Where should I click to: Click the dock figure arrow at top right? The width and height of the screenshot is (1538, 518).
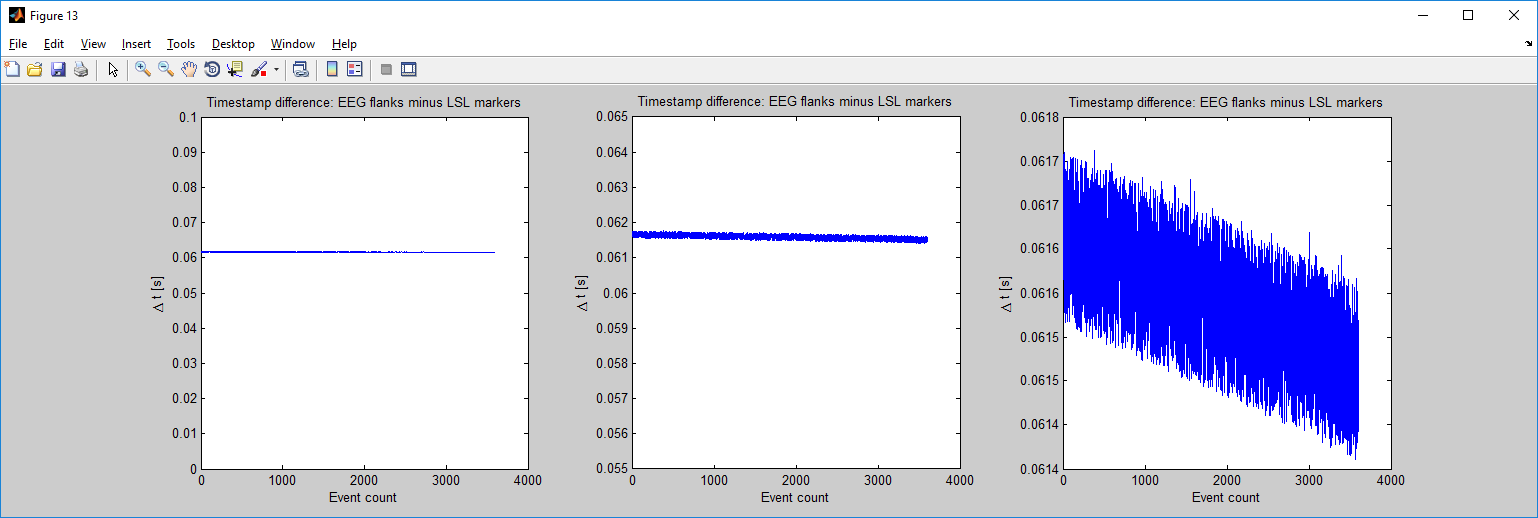coord(1527,44)
